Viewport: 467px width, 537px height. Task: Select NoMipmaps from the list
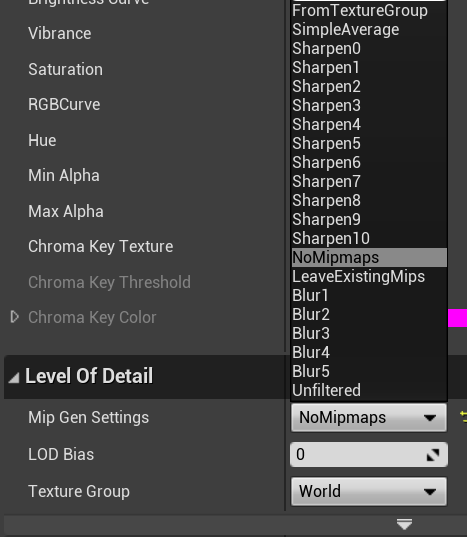369,258
